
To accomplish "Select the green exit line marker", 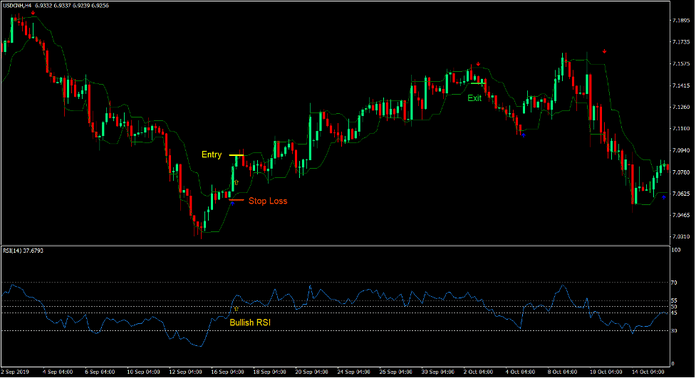I will click(x=478, y=83).
